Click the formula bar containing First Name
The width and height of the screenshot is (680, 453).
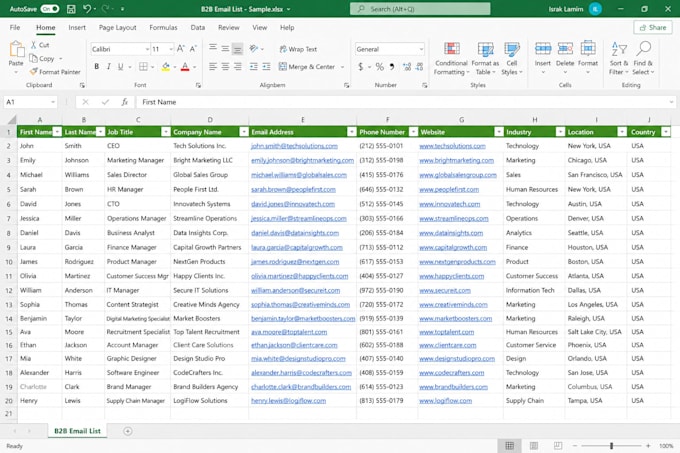405,102
